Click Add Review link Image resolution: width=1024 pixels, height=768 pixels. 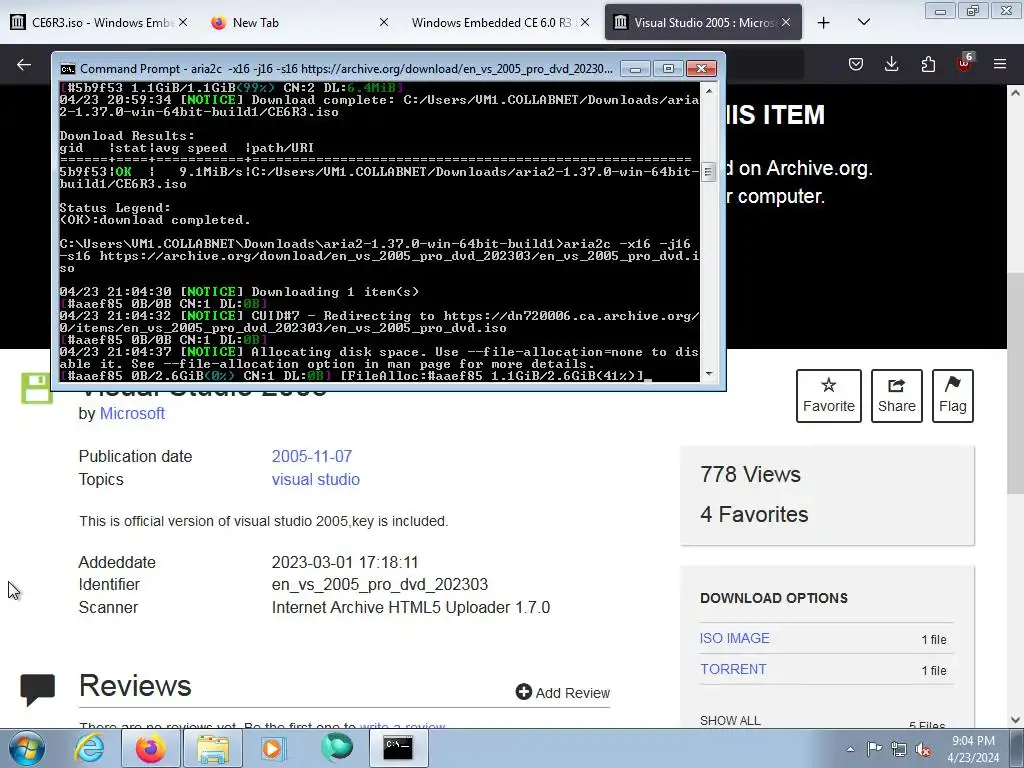[x=562, y=692]
